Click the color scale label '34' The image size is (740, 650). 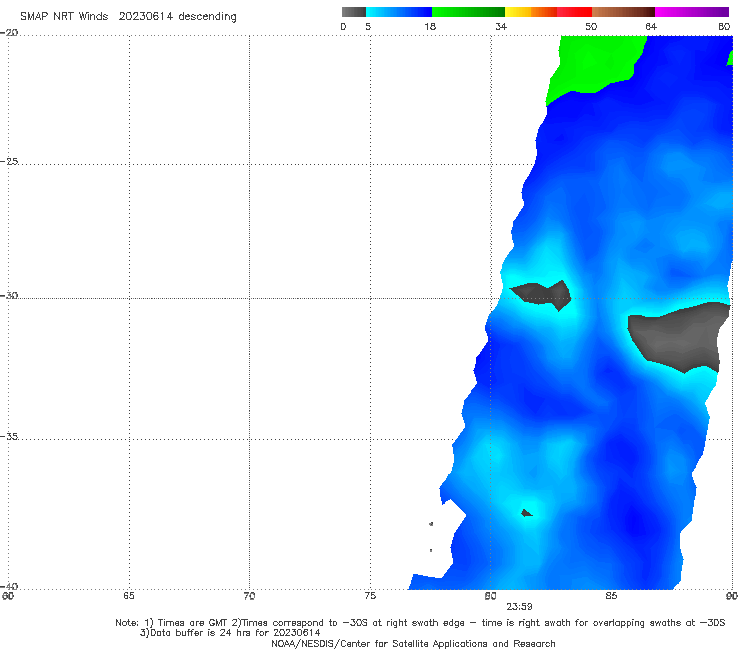[501, 26]
